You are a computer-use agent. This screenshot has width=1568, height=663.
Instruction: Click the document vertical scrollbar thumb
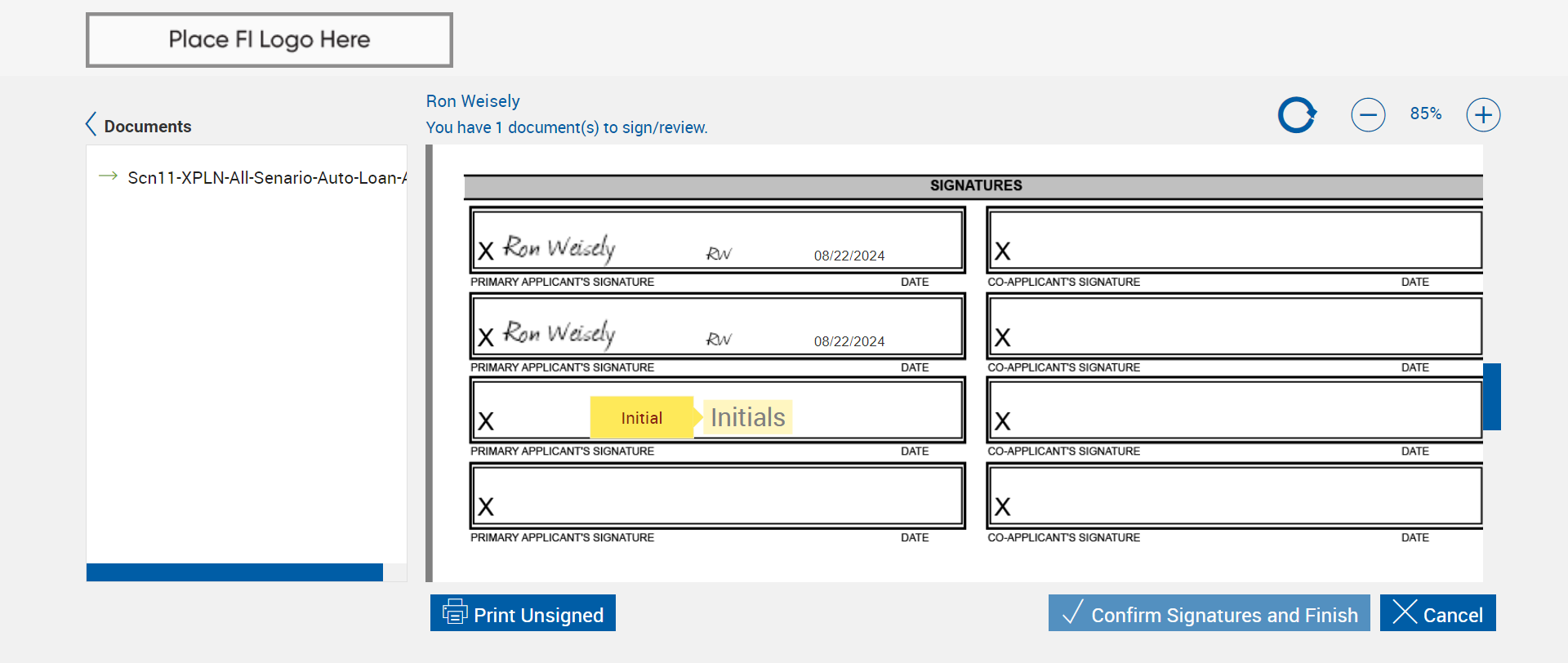[1492, 397]
